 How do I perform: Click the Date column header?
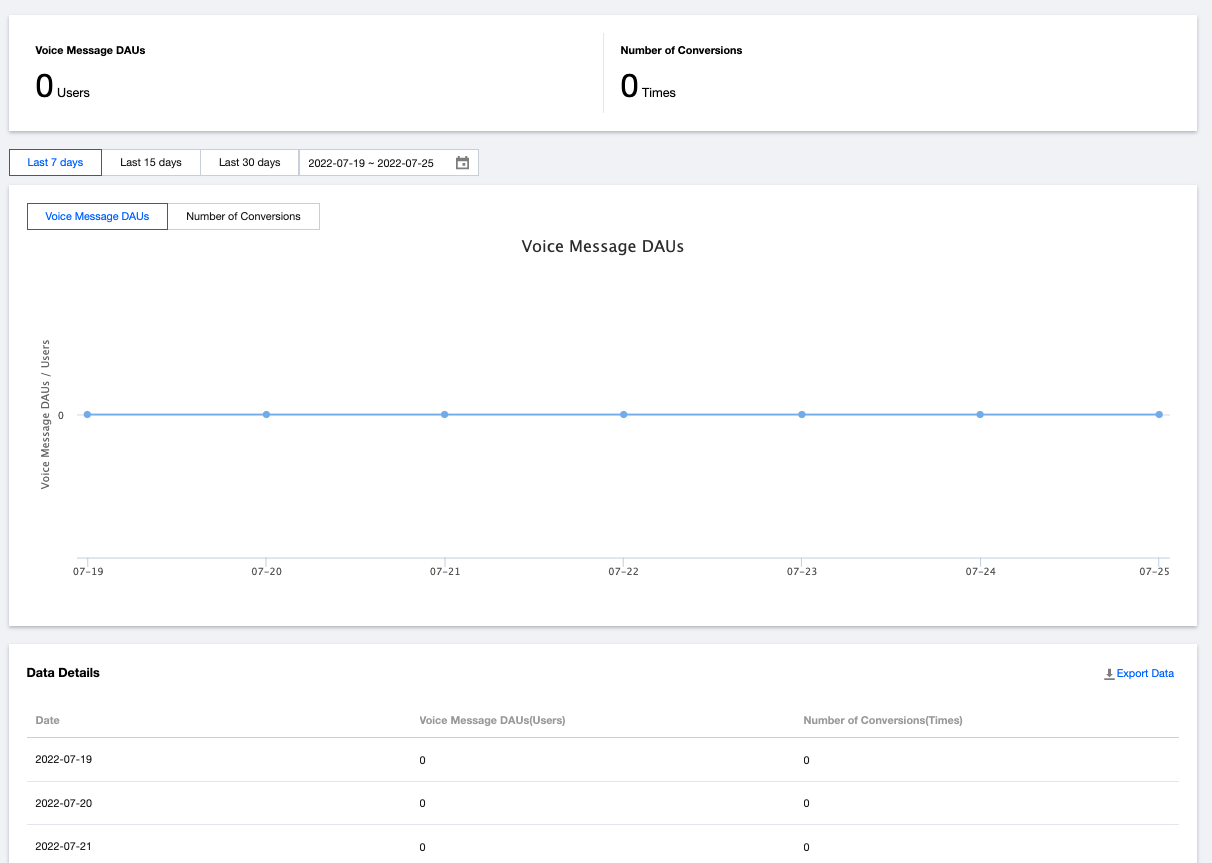[47, 720]
